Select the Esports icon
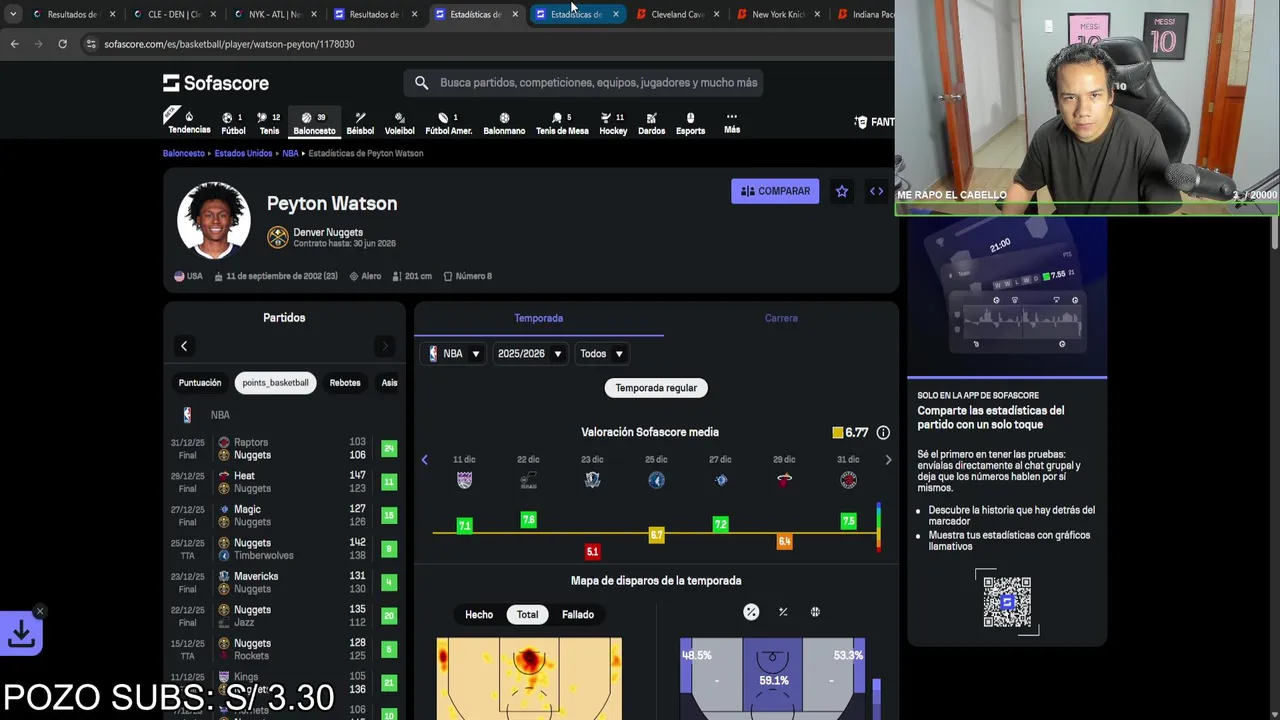Image resolution: width=1280 pixels, height=720 pixels. pos(690,123)
